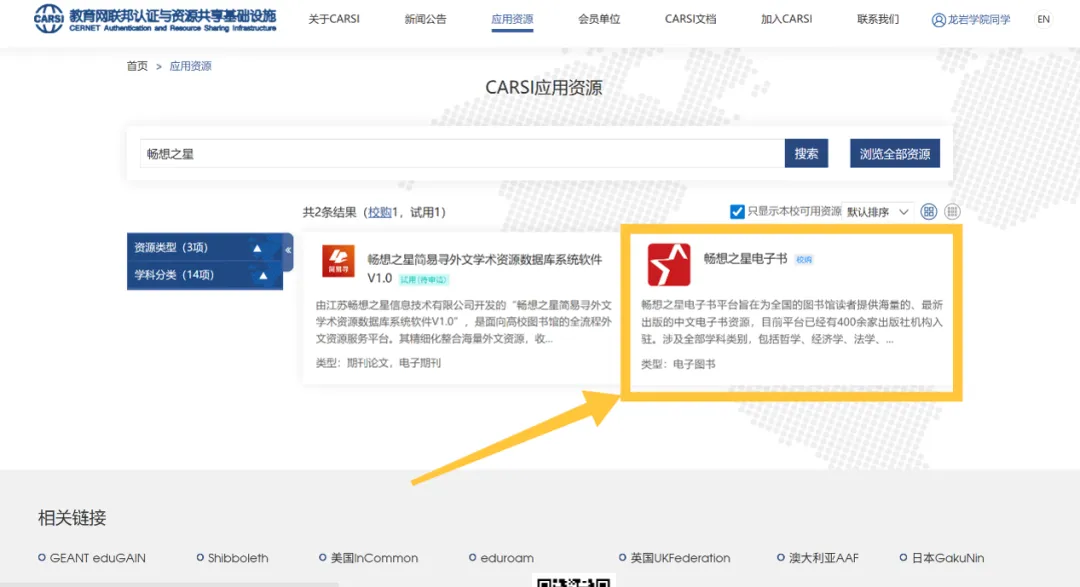Select the 应用资源 navigation tab
The width and height of the screenshot is (1080, 587).
tap(512, 19)
